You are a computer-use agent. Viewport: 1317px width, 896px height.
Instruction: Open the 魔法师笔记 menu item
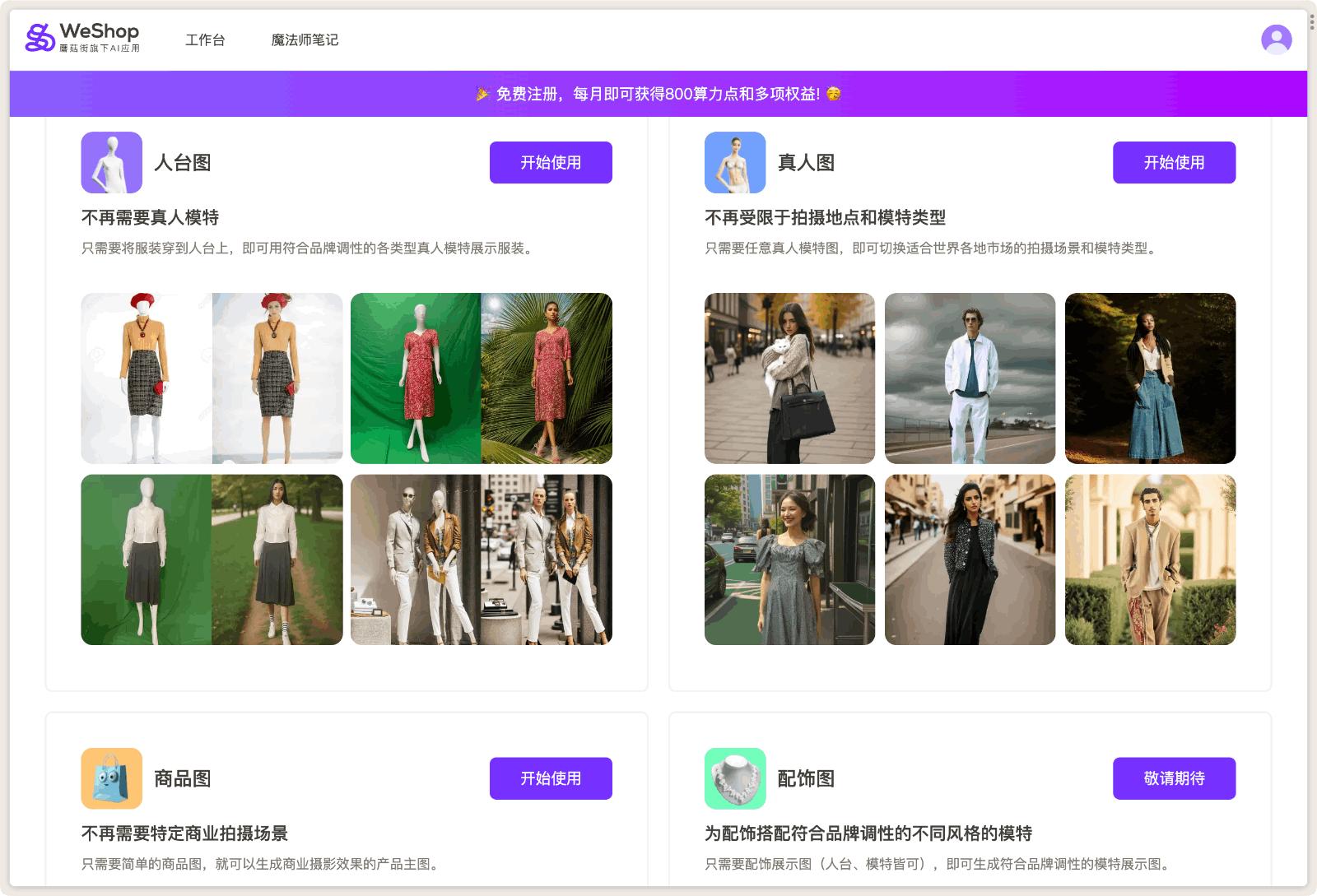[x=303, y=39]
